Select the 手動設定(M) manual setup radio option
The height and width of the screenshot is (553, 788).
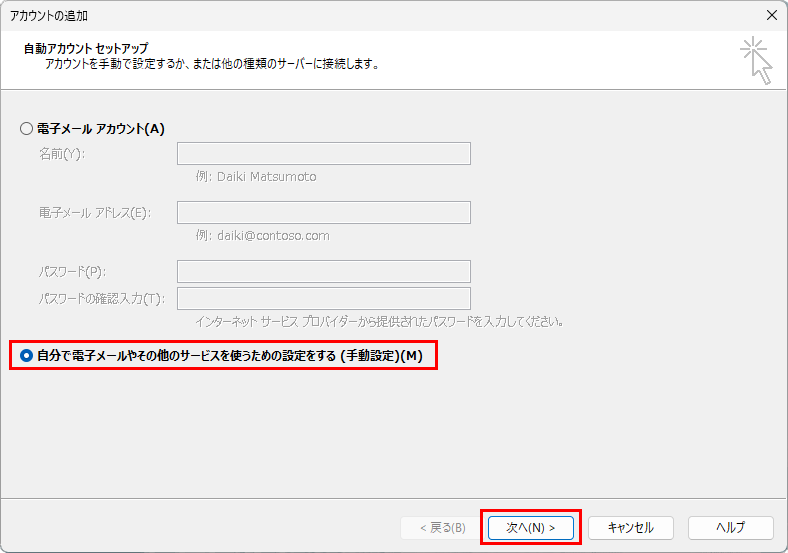pyautogui.click(x=27, y=356)
